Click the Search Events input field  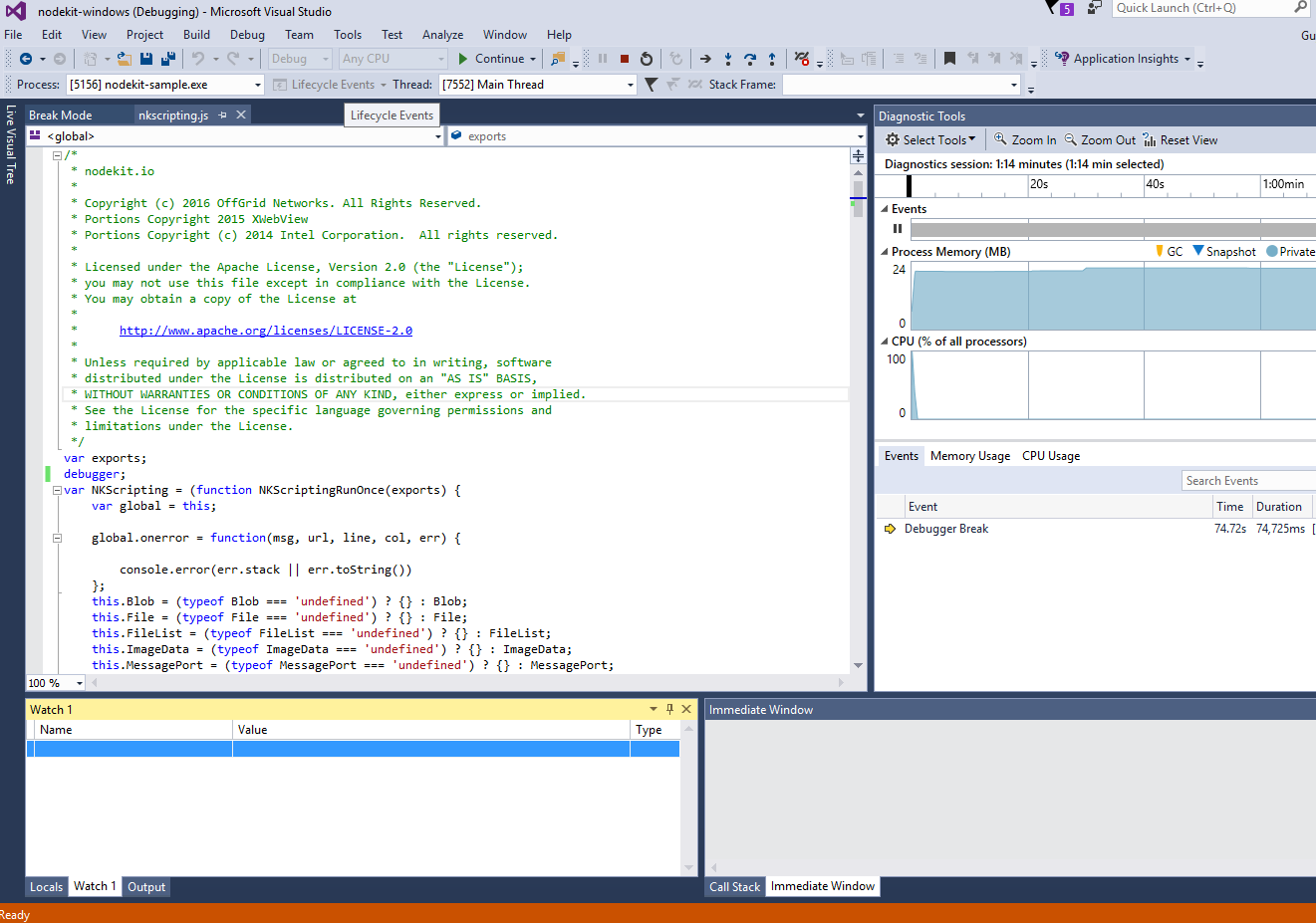(1248, 481)
